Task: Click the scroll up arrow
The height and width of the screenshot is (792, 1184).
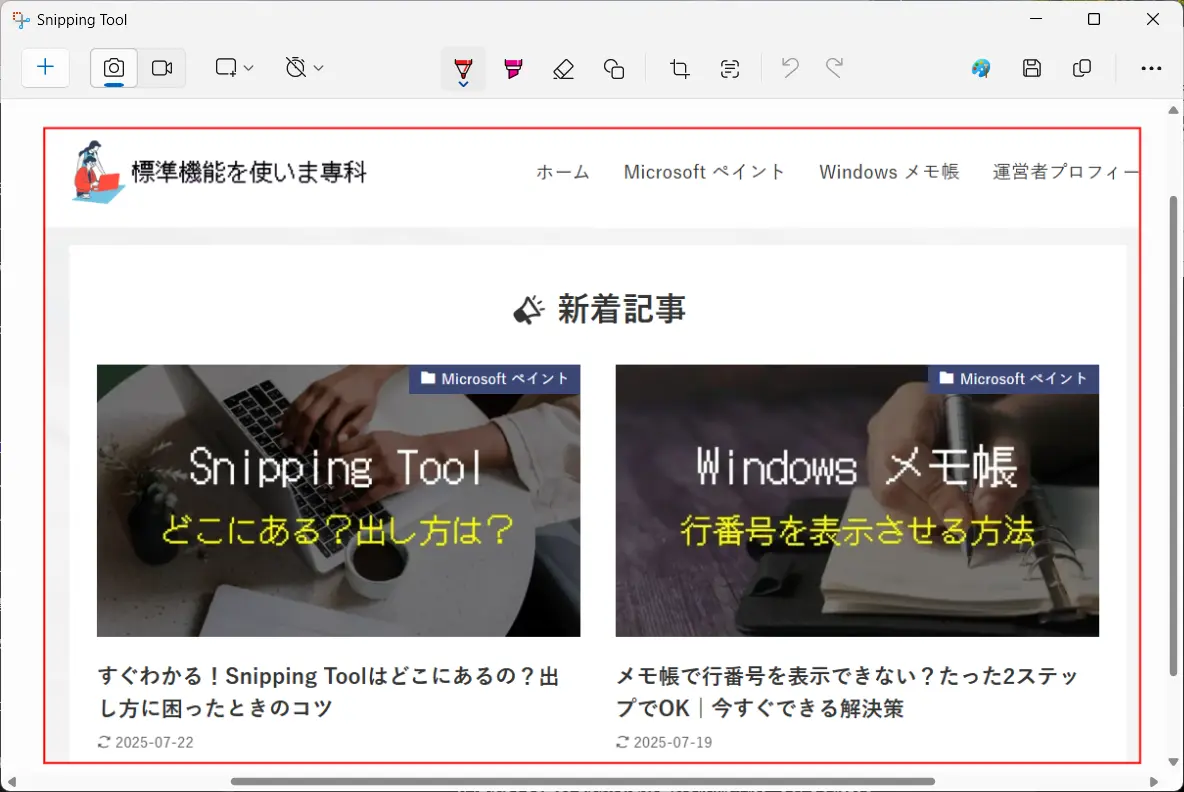Action: pos(1173,110)
